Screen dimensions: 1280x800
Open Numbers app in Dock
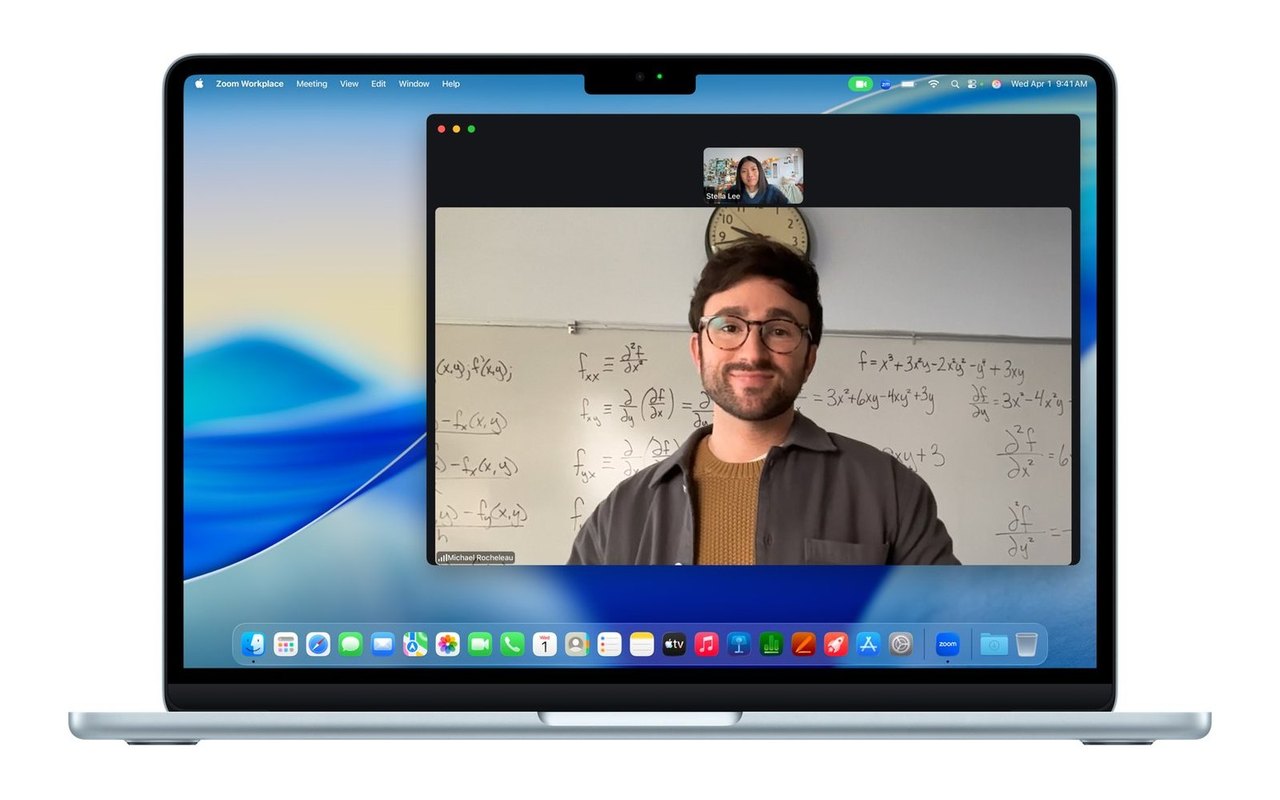(771, 645)
